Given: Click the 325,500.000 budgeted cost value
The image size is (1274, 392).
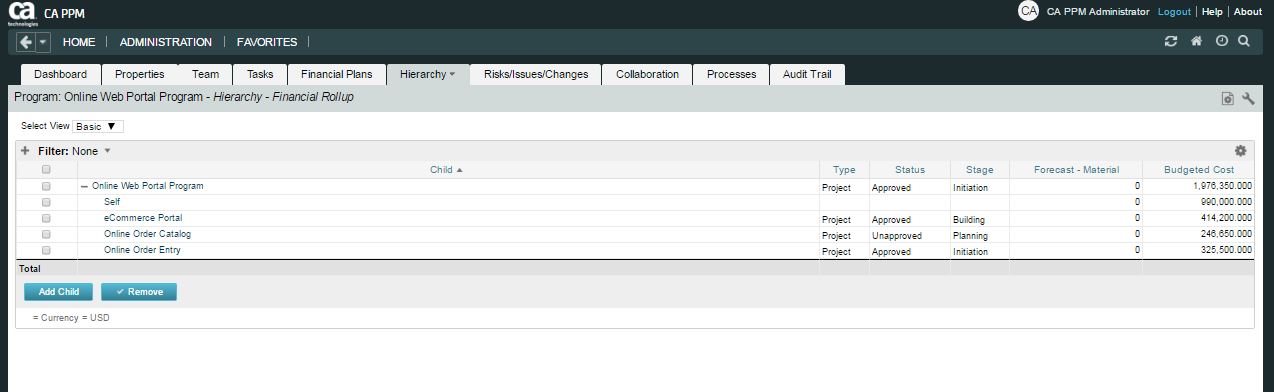Looking at the screenshot, I should click(x=1225, y=250).
